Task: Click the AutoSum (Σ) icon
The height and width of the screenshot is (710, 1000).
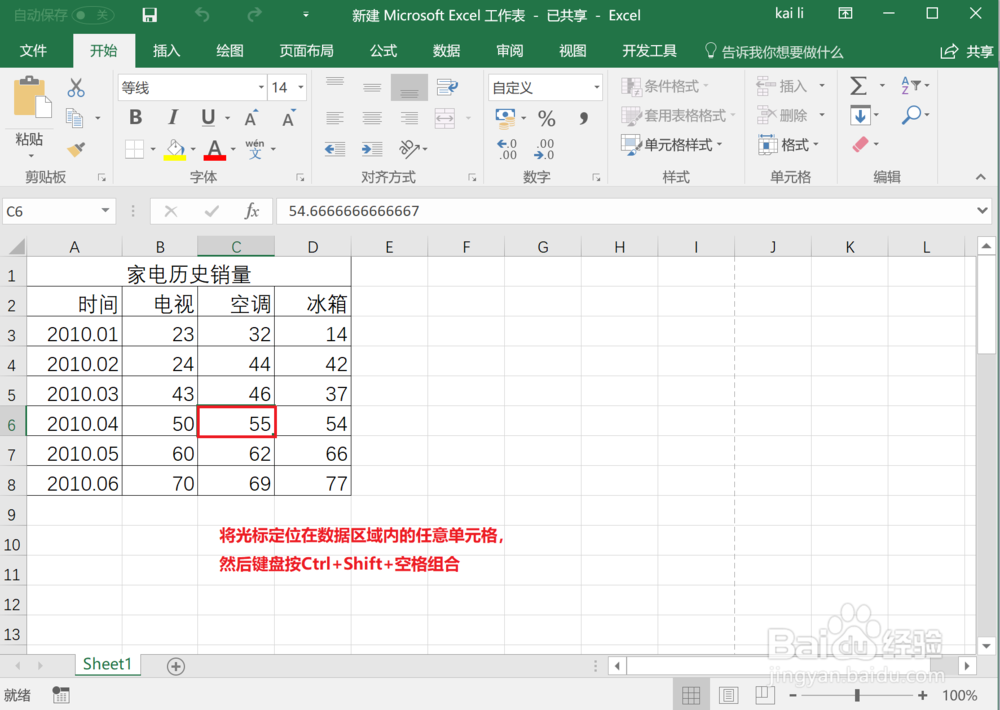Action: coord(857,87)
